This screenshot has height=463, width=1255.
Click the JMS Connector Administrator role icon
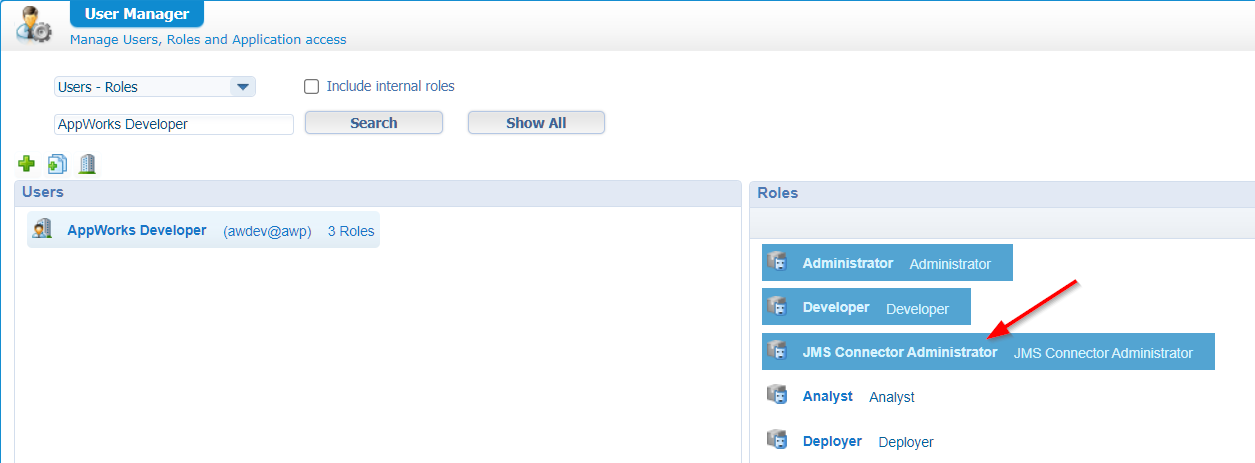tap(777, 352)
